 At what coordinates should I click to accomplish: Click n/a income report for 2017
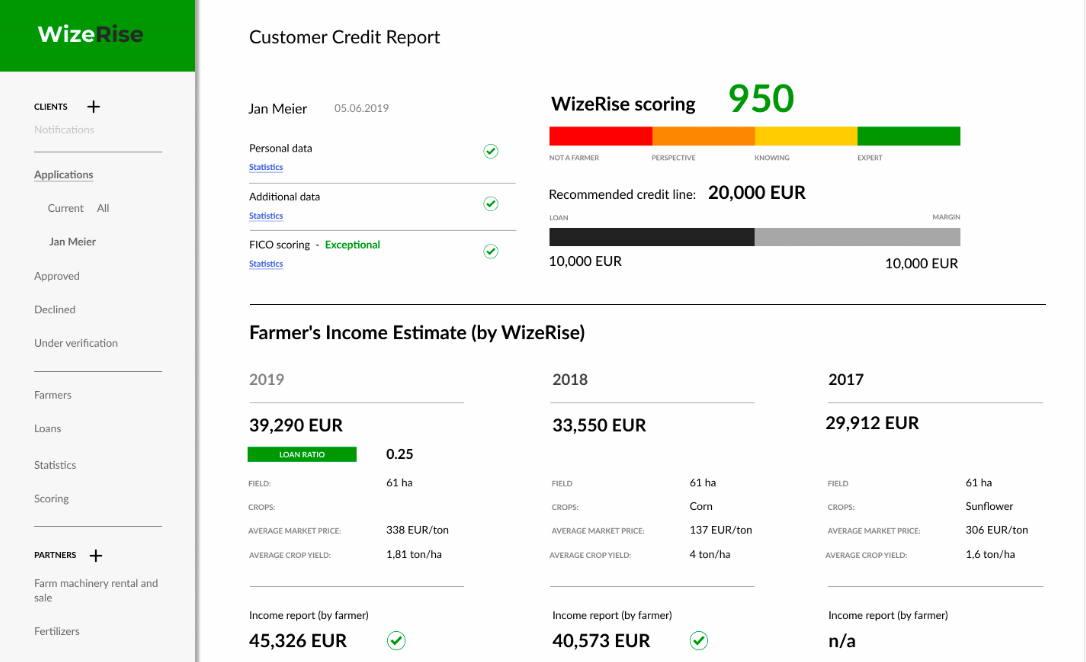(842, 641)
